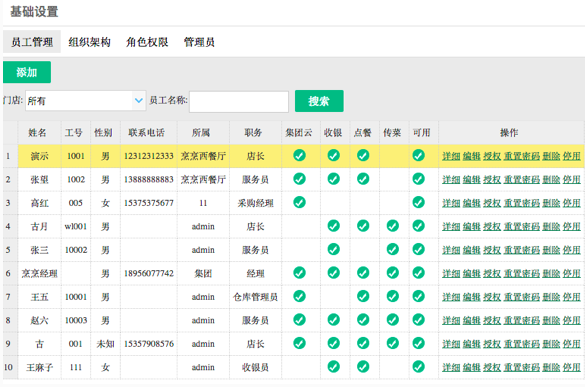585x387 pixels.
Task: Select name cell 王麻子
Action: (x=40, y=368)
